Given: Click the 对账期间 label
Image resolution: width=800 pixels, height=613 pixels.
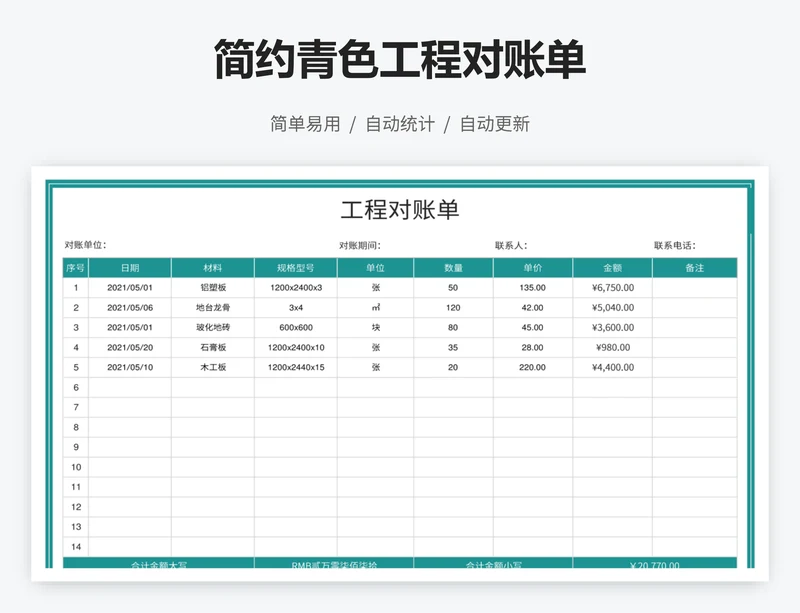Looking at the screenshot, I should point(360,246).
